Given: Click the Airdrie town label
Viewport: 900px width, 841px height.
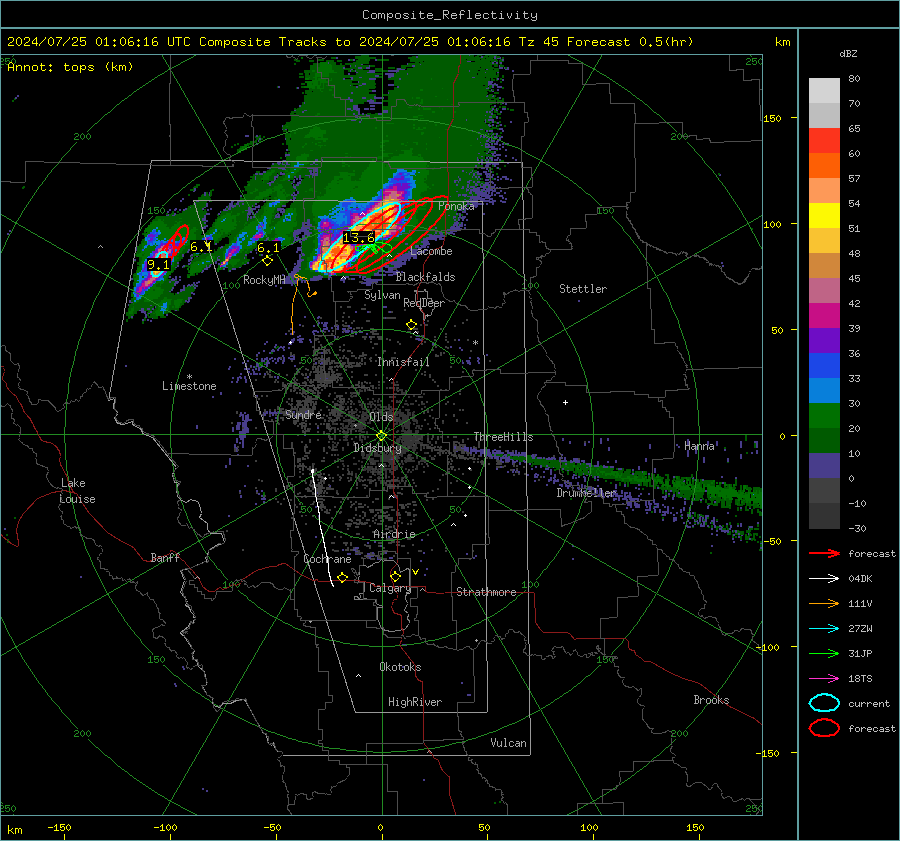Looking at the screenshot, I should coord(394,534).
